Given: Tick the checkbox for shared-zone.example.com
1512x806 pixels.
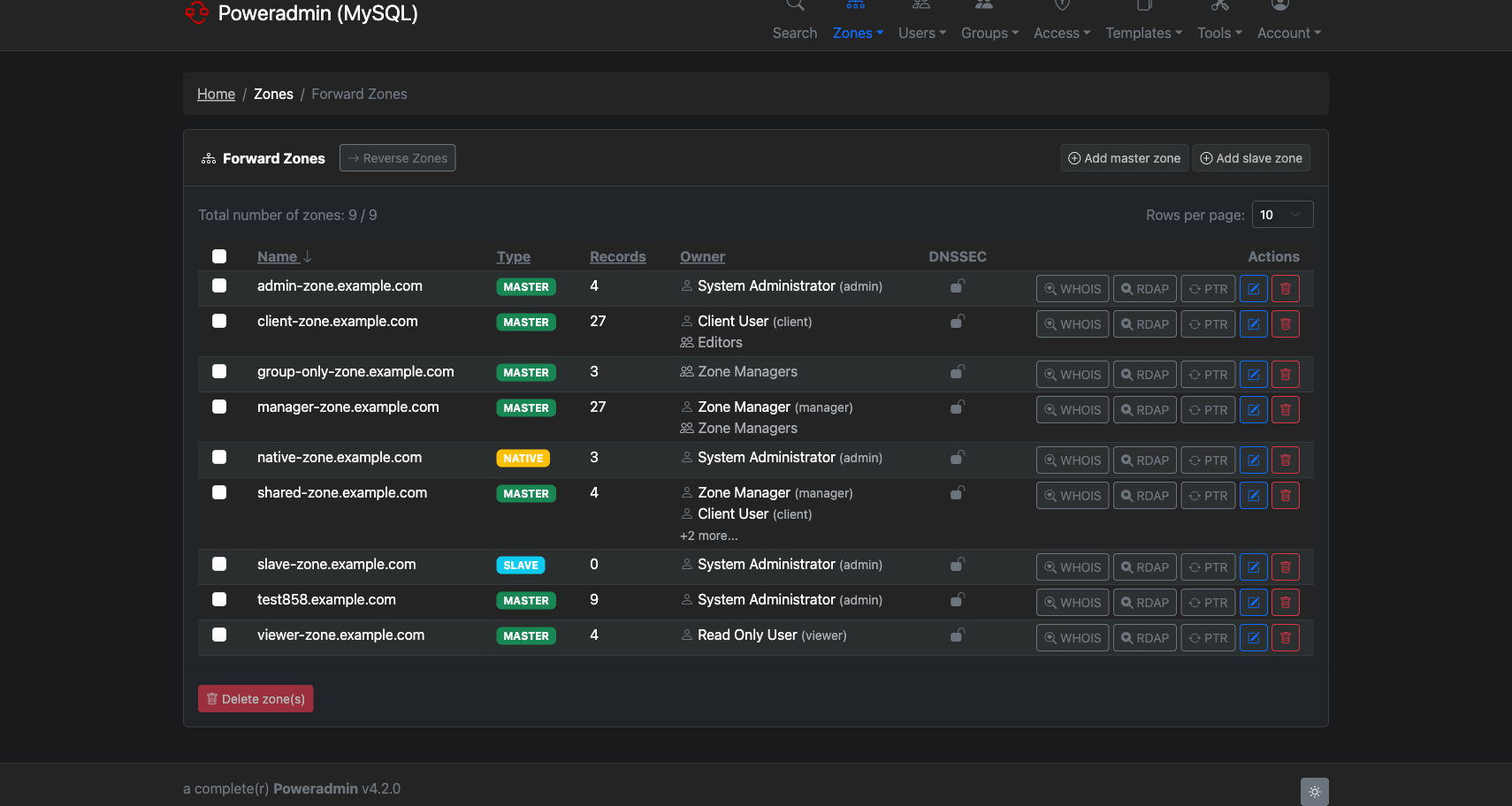Looking at the screenshot, I should 219,492.
